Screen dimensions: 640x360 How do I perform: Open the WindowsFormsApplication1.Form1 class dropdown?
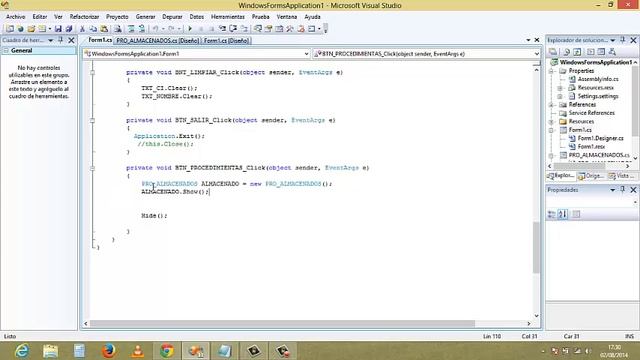pos(306,54)
